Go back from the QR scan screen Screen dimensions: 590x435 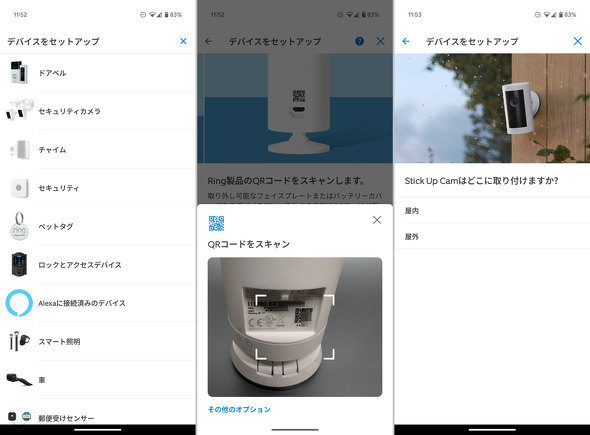(x=208, y=41)
